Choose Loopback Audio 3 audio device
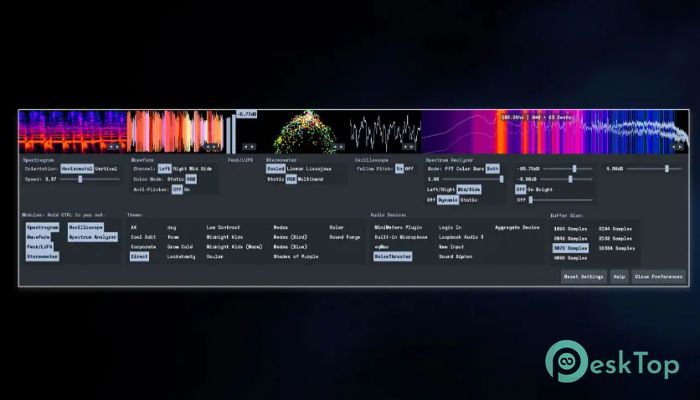Screen dimensions: 700x400 tap(461, 238)
